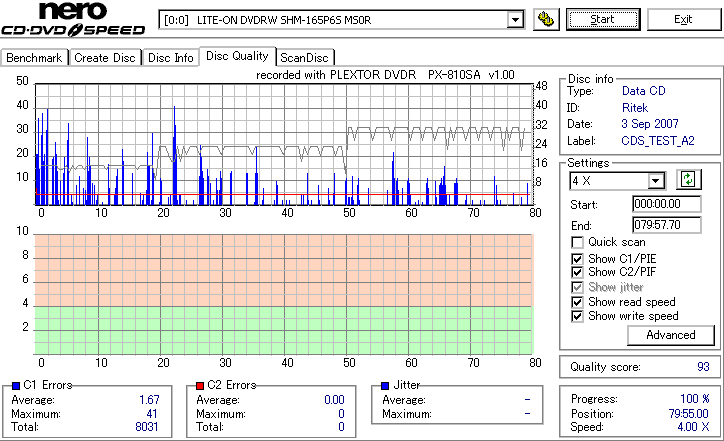Viewport: 724px width, 441px height.
Task: Click the Start button
Action: 603,19
